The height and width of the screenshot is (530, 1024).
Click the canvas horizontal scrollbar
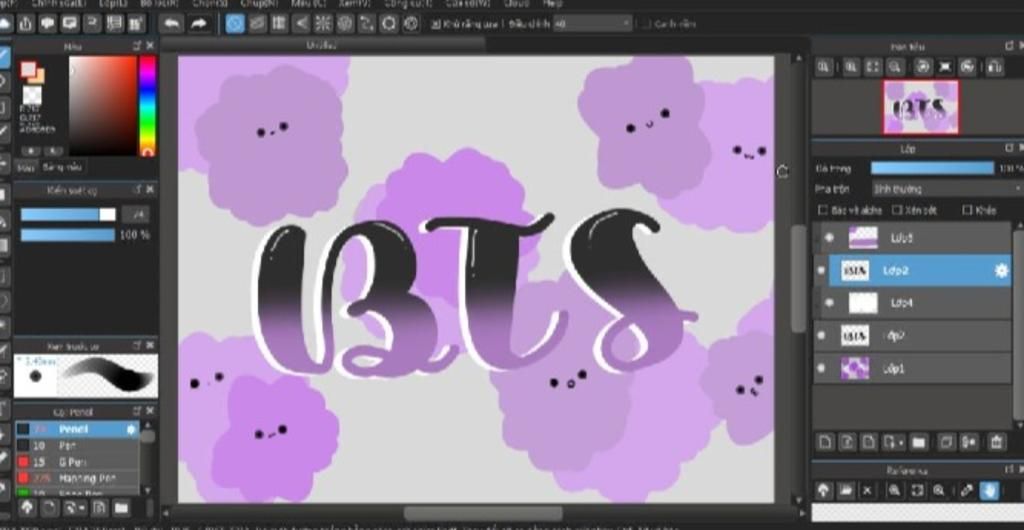tap(483, 514)
